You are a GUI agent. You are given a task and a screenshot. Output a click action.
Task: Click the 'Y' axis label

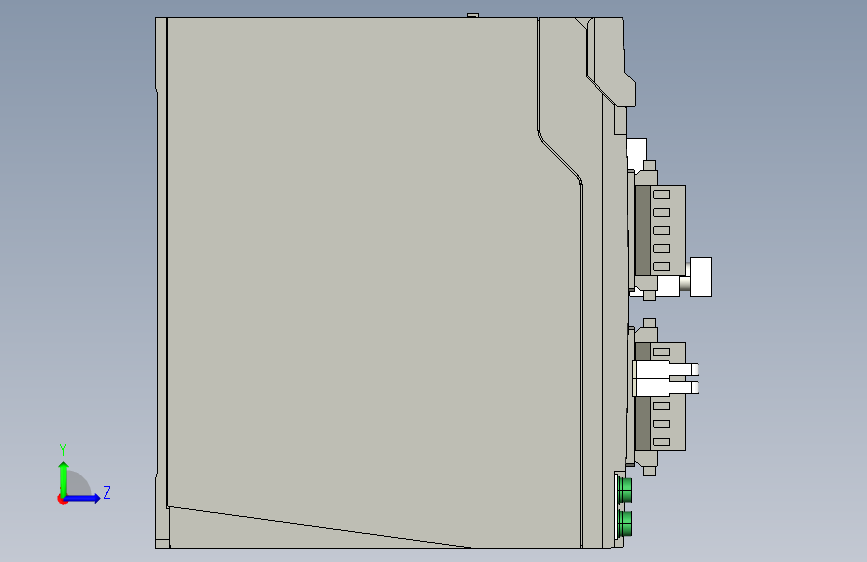pyautogui.click(x=63, y=450)
